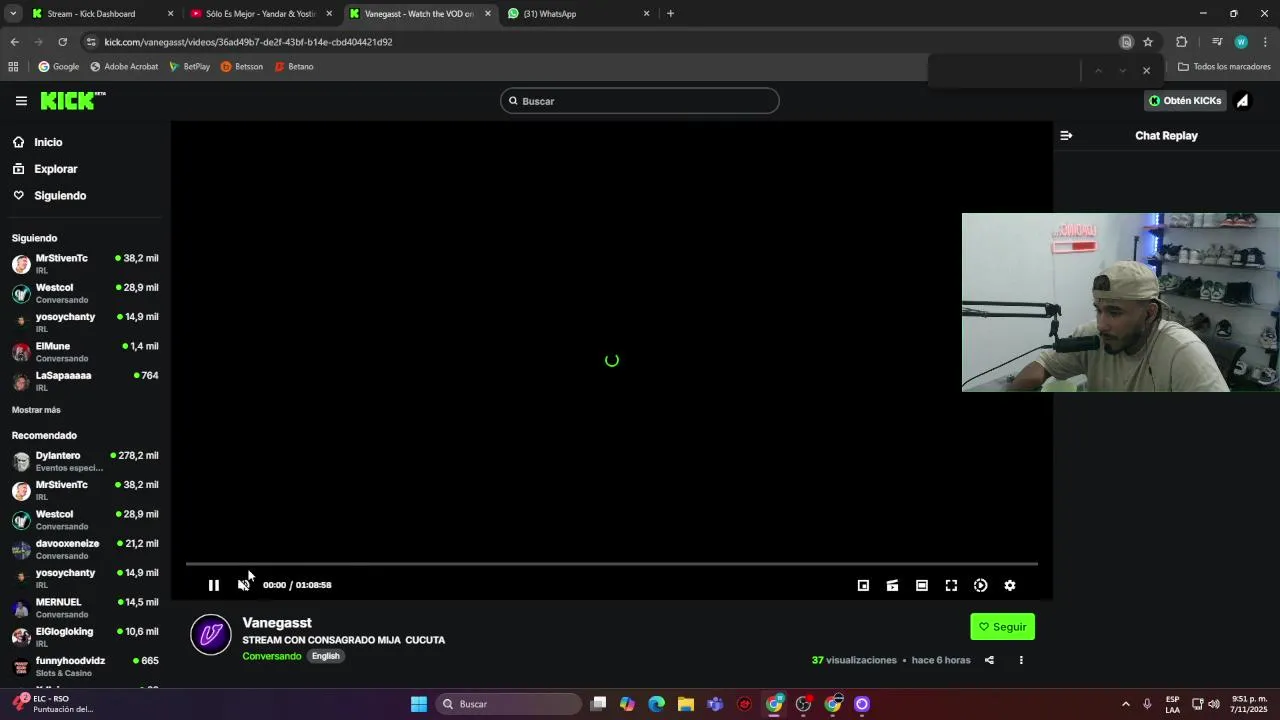
Task: Open MERNUEL channel in the sidebar
Action: [x=85, y=608]
